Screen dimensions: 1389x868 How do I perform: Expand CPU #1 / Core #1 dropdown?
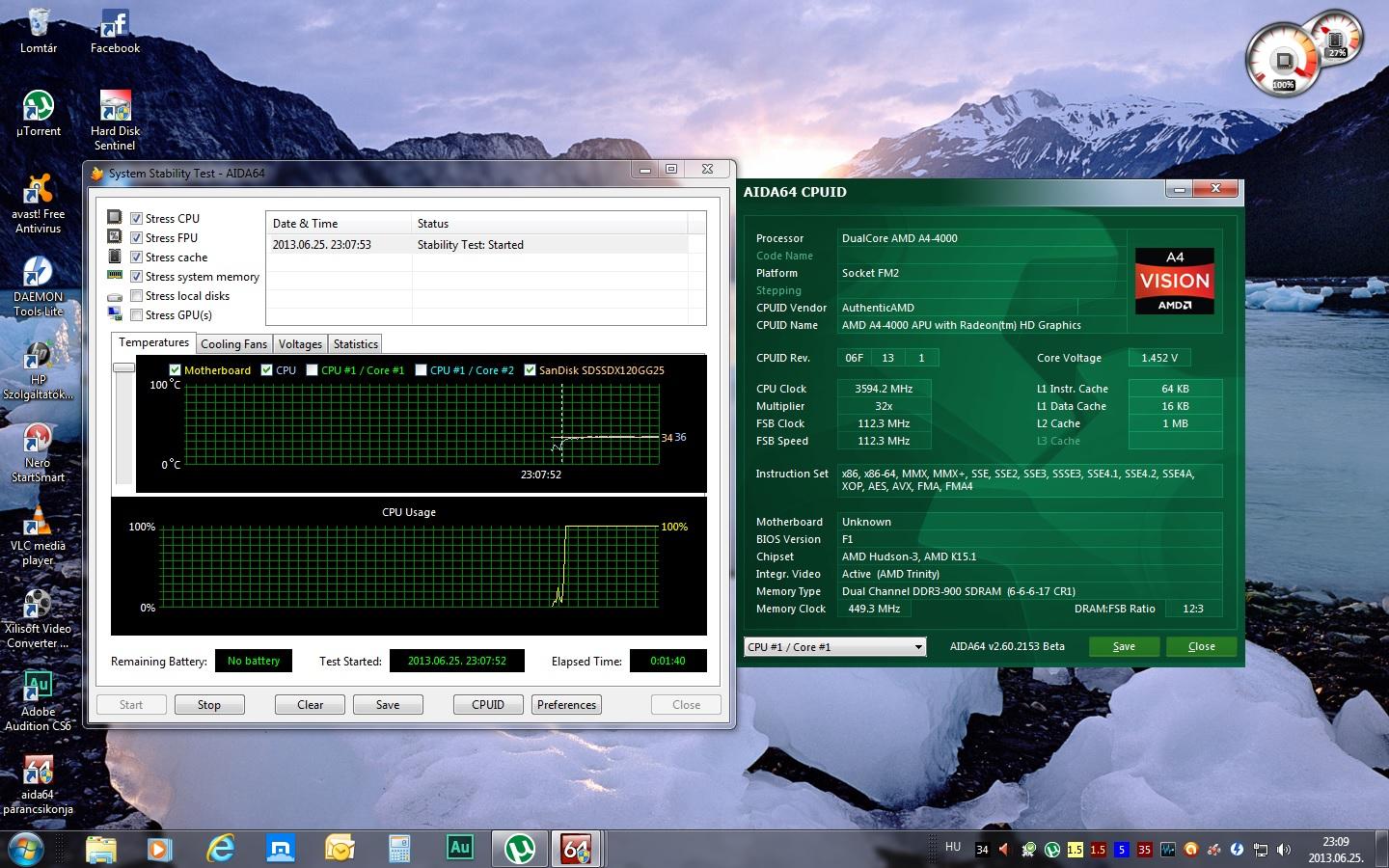(x=834, y=646)
